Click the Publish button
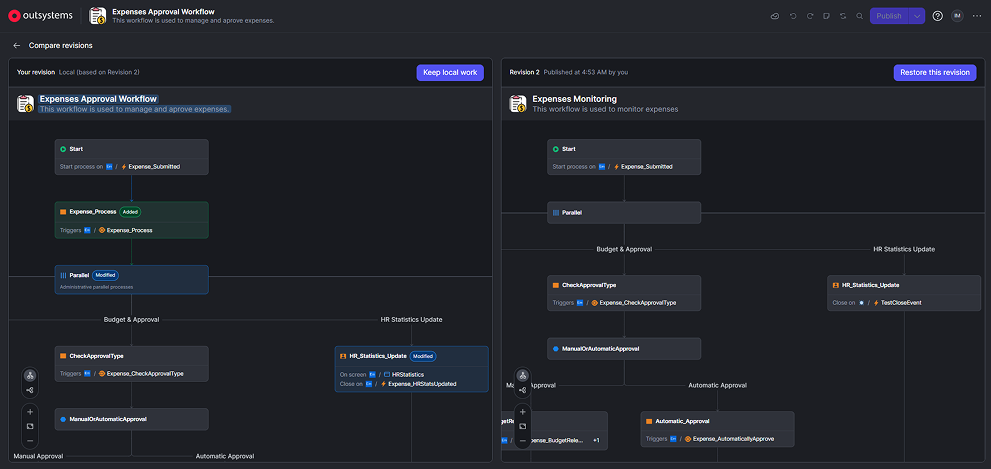 (x=889, y=16)
